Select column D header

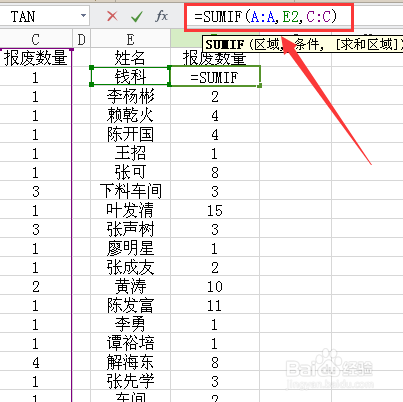pos(81,40)
